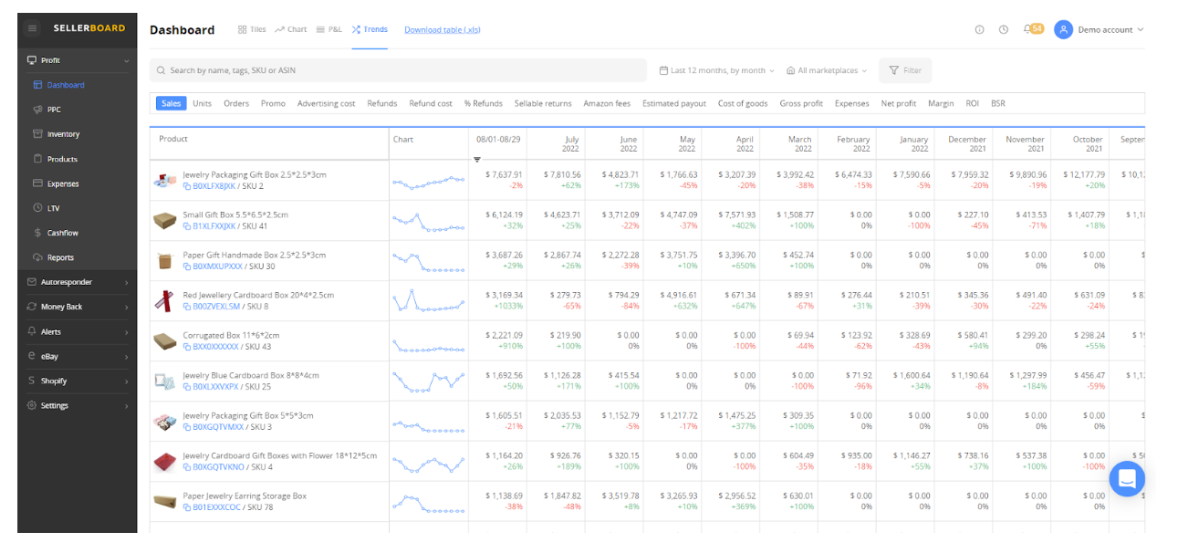Open the All marketplaces dropdown

pyautogui.click(x=826, y=71)
